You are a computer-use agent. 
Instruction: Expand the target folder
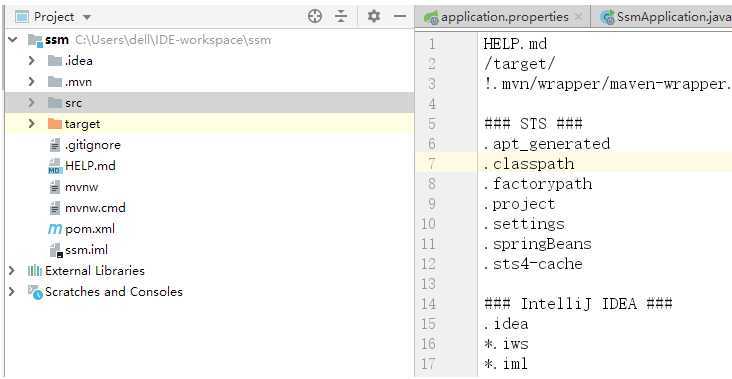31,124
